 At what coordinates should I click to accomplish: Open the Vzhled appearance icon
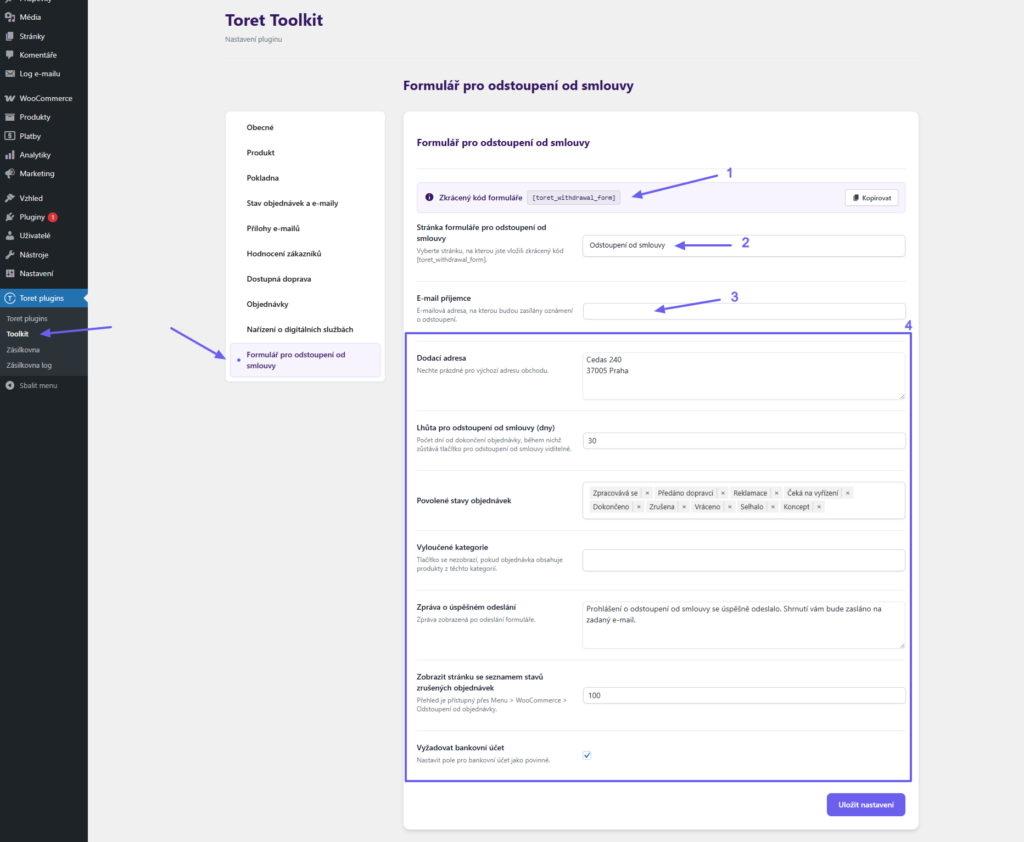[10, 196]
